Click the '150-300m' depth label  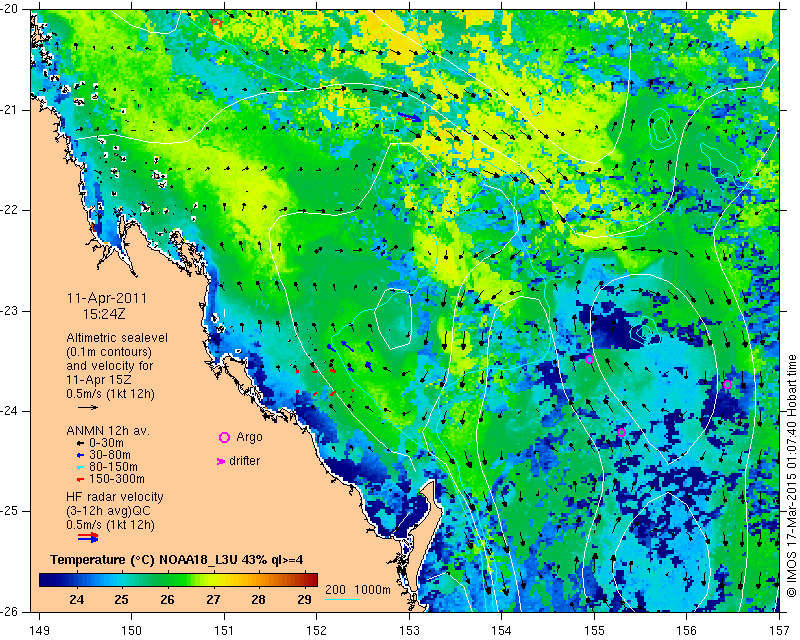coord(117,479)
